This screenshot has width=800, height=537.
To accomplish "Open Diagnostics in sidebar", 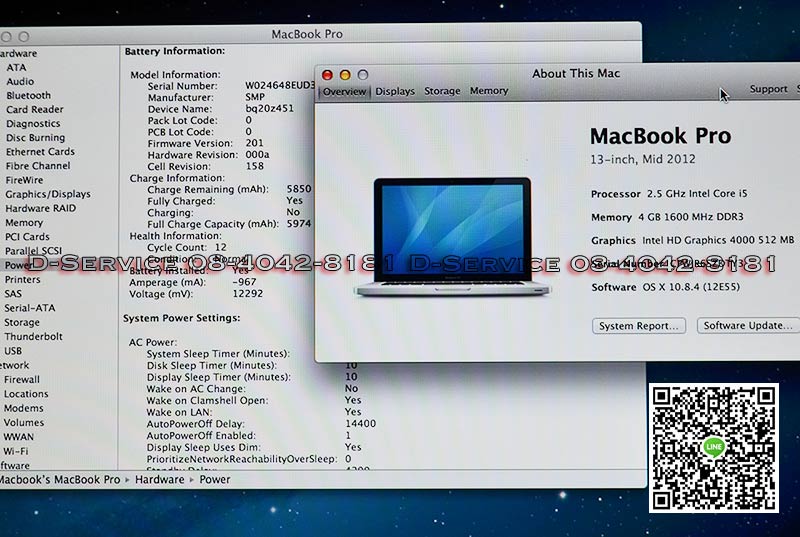I will tap(33, 123).
